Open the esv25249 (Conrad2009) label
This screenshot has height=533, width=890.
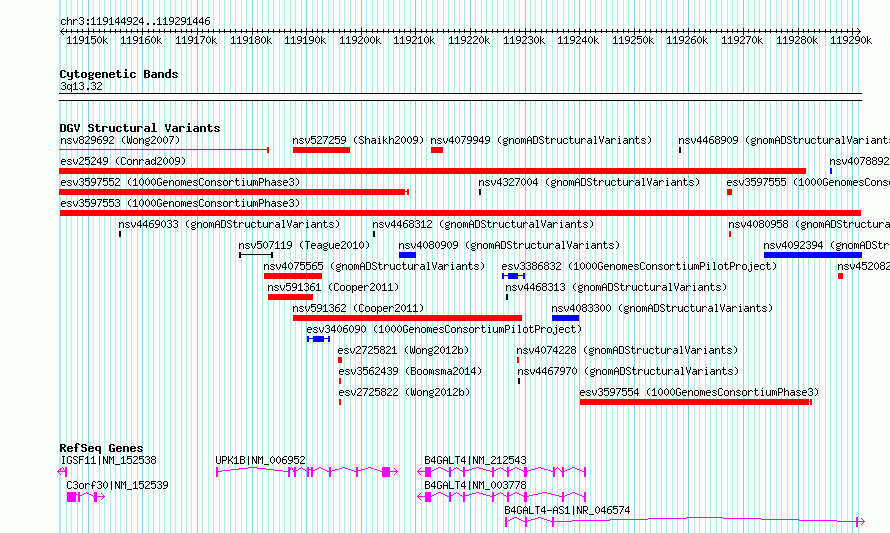tap(123, 161)
